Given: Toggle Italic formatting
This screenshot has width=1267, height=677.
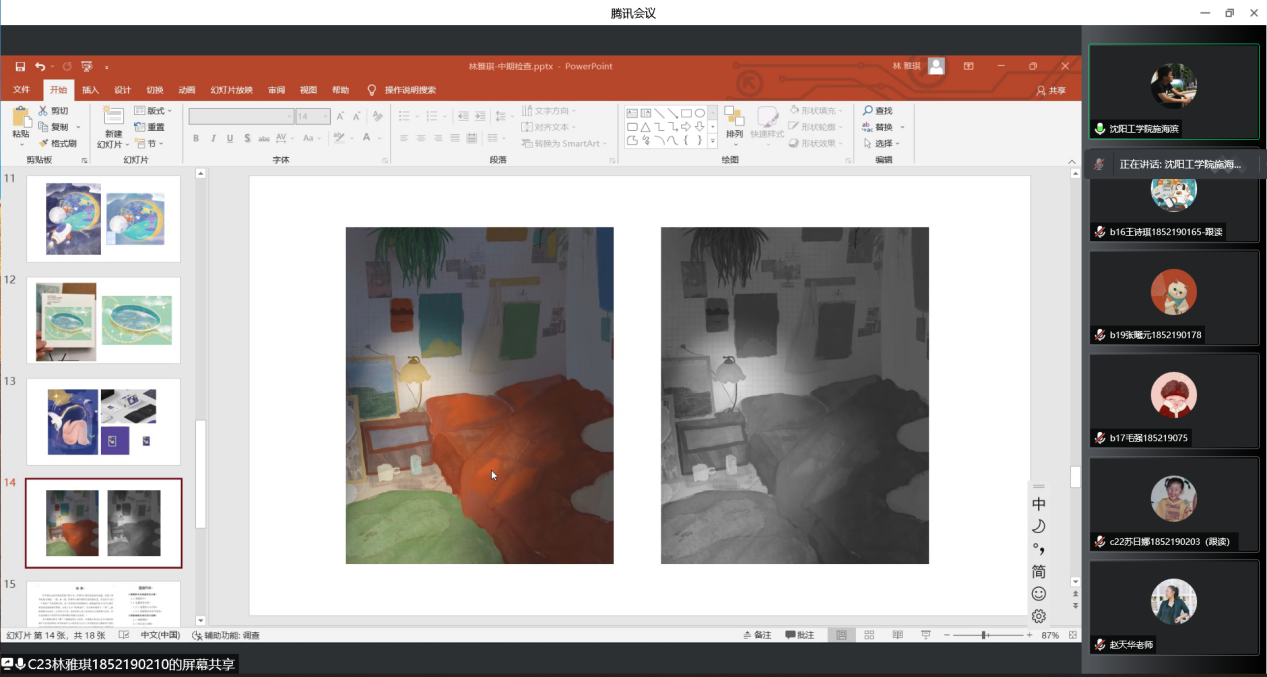Looking at the screenshot, I should [213, 138].
